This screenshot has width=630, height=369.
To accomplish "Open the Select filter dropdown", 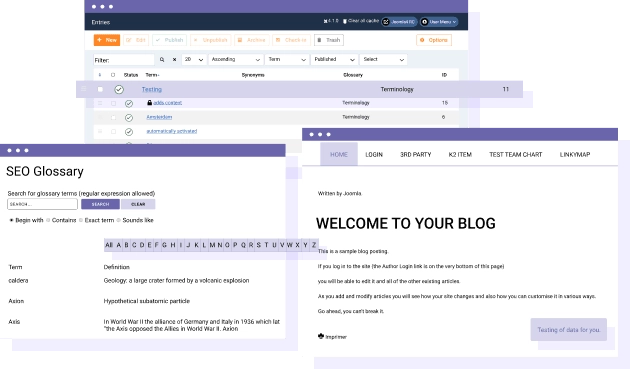I will (x=383, y=59).
